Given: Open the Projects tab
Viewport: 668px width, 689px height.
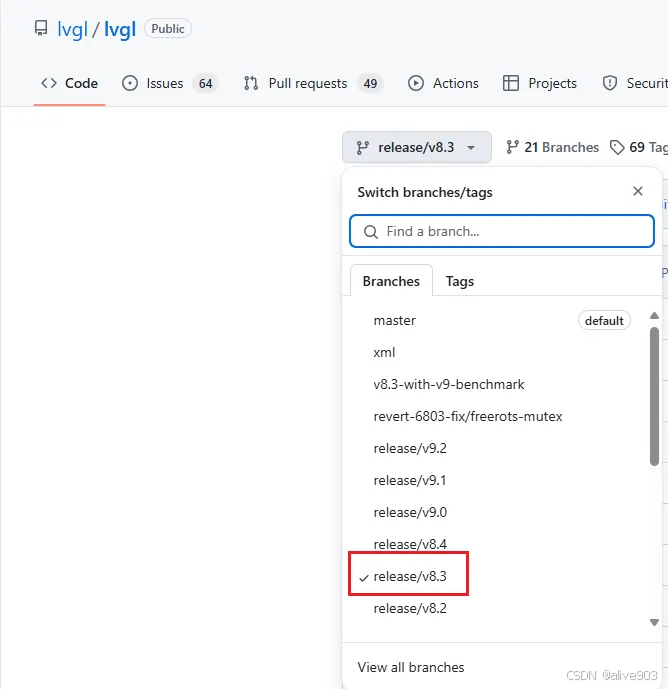Looking at the screenshot, I should pos(540,83).
